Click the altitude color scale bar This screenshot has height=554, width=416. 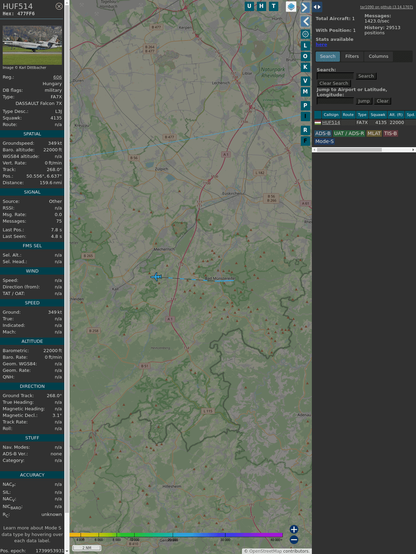pyautogui.click(x=176, y=535)
